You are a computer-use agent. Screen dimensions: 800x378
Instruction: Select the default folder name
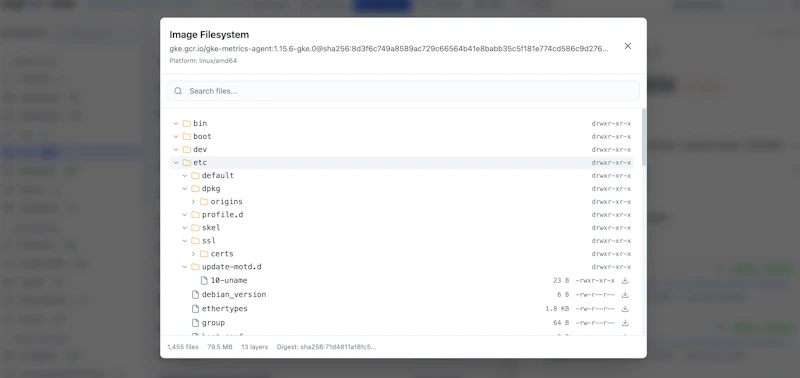[218, 175]
